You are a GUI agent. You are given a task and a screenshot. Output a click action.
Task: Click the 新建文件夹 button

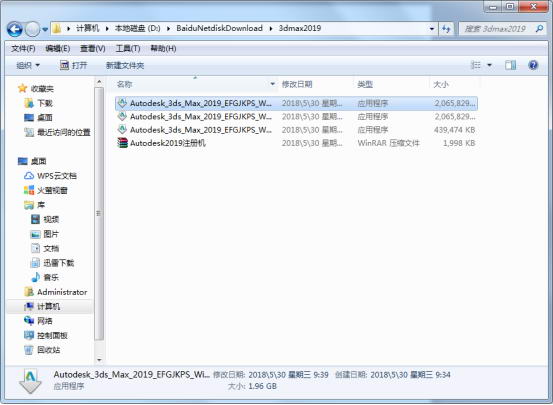coord(125,65)
